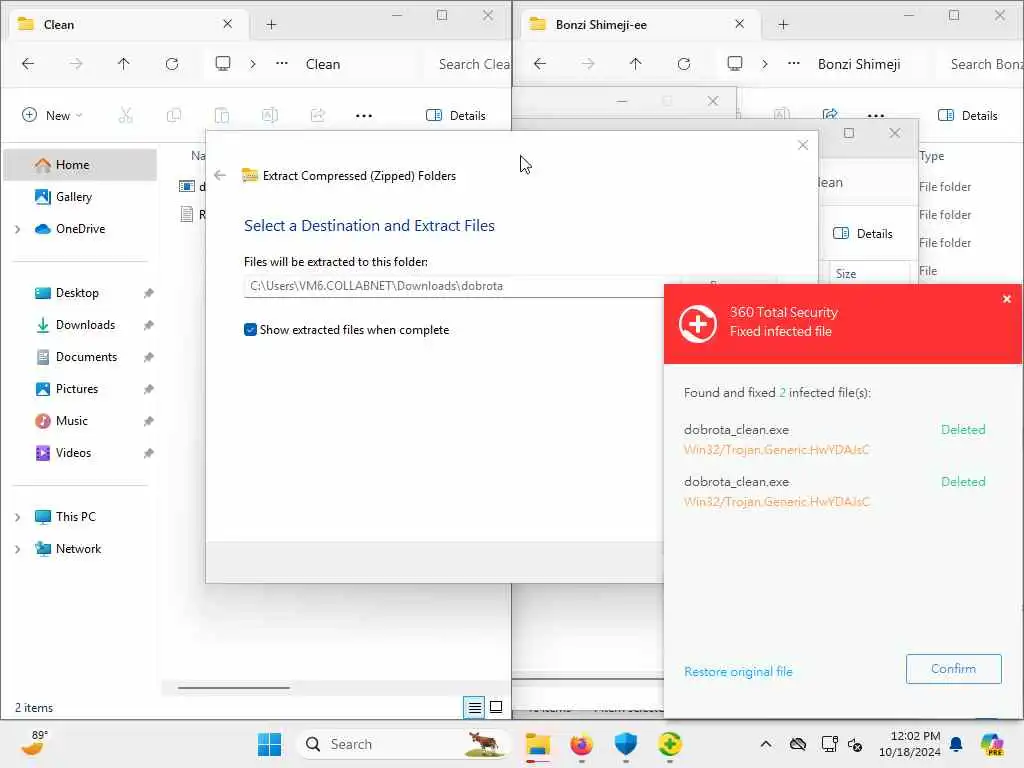
Task: Click Bonzi Shimeji breadcrumb path
Action: 859,64
